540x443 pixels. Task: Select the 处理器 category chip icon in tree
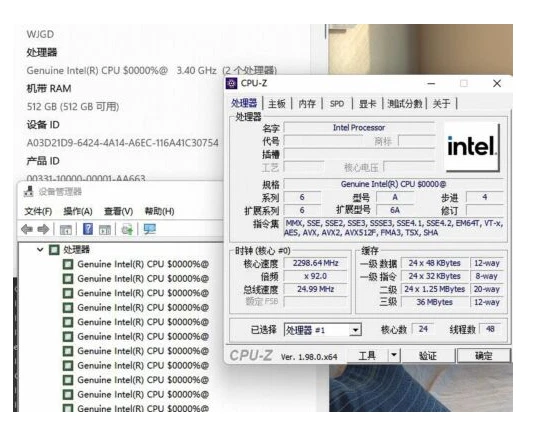click(54, 250)
